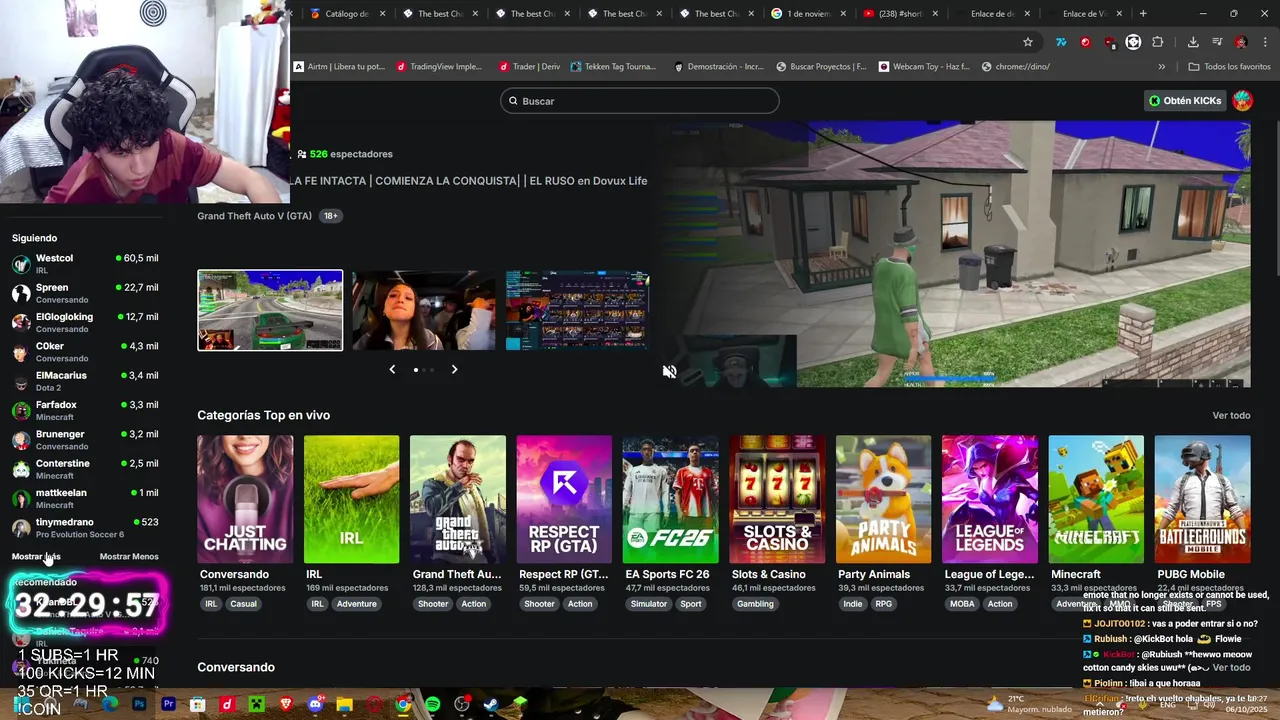Screen dimensions: 1280x720
Task: Open the Slots & Casino category title
Action: tap(768, 575)
